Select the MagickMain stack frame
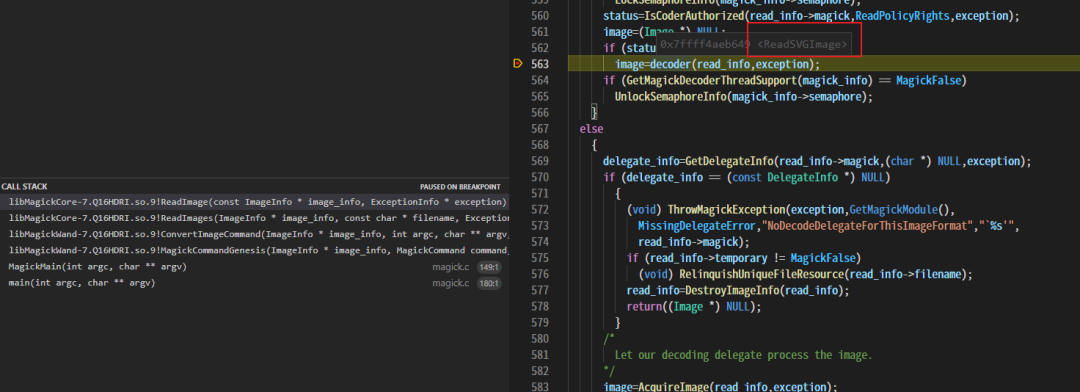The height and width of the screenshot is (392, 1080). [254, 267]
